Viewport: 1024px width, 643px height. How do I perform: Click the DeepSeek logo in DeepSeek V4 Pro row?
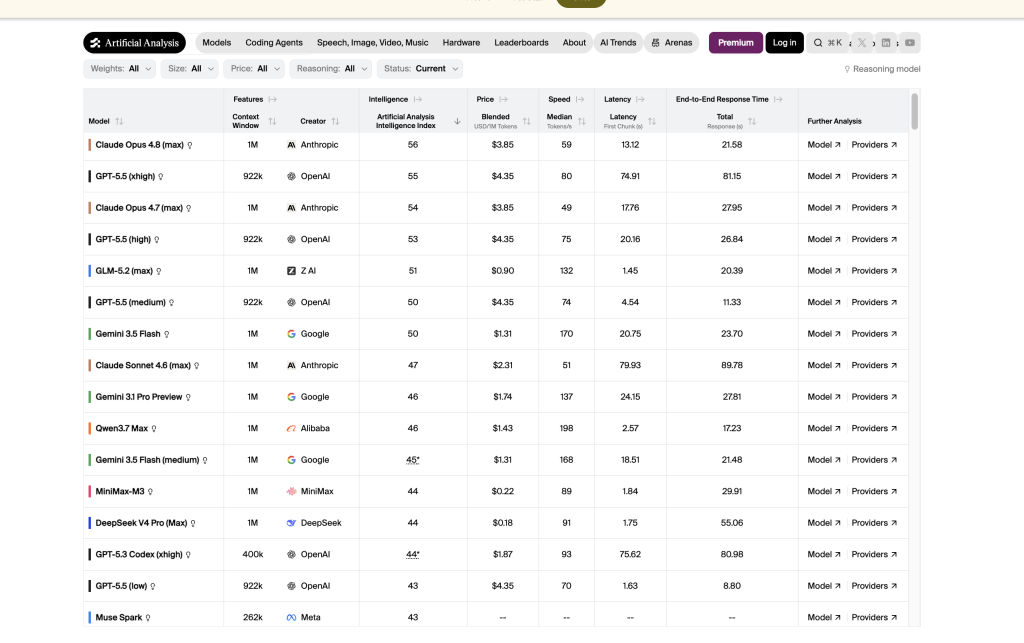(x=291, y=524)
